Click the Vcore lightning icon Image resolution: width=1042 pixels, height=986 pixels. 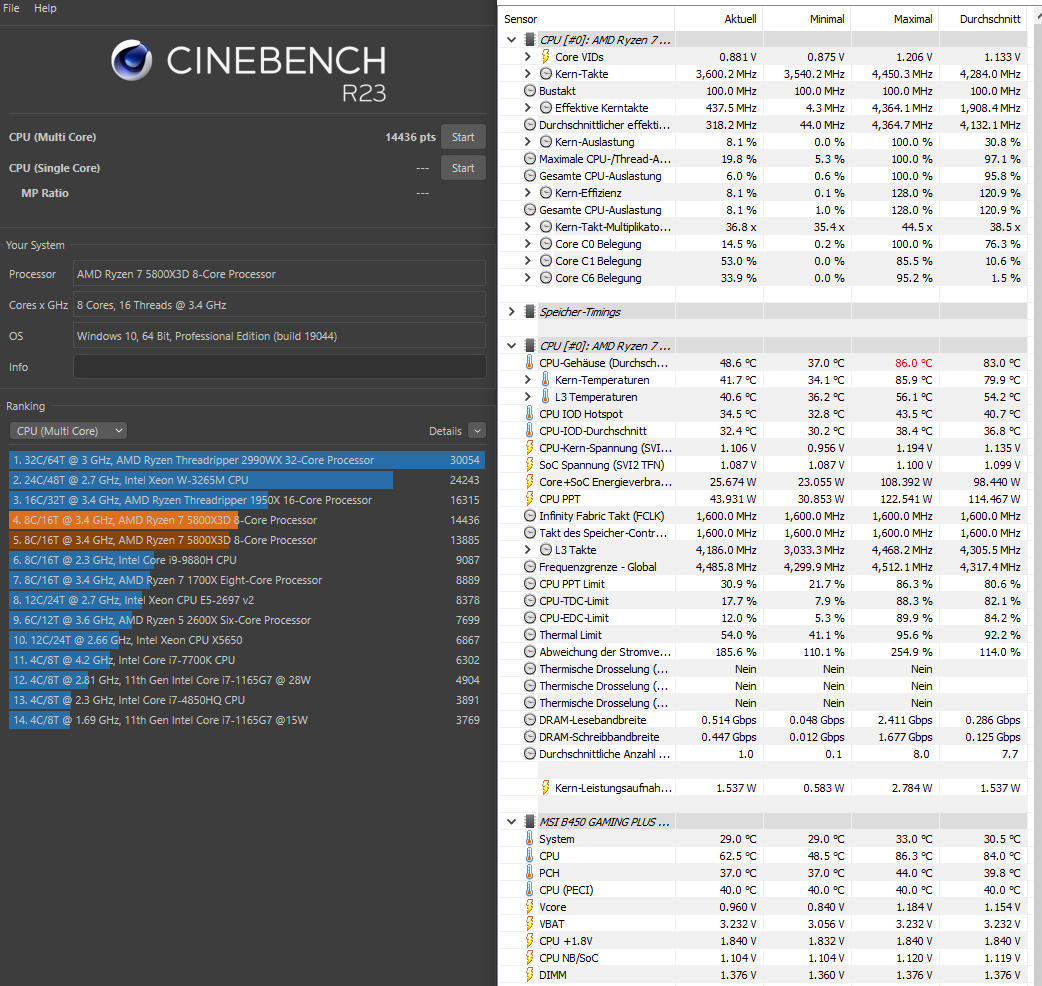click(530, 906)
